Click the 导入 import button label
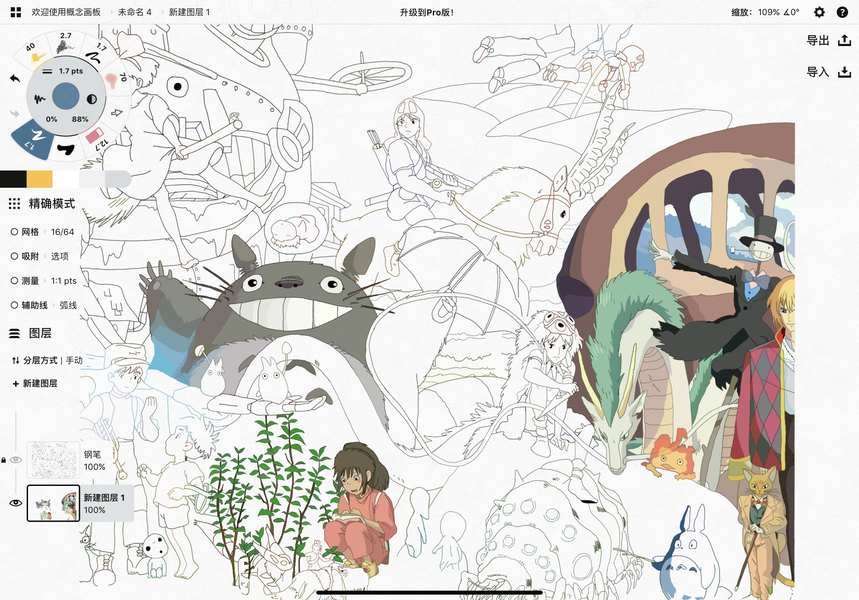This screenshot has height=600, width=859. (818, 72)
